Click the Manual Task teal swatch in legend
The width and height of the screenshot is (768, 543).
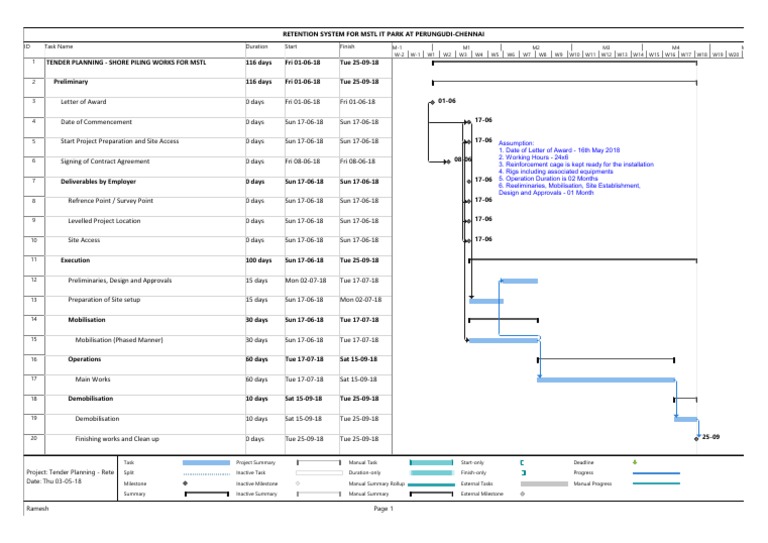(x=432, y=463)
